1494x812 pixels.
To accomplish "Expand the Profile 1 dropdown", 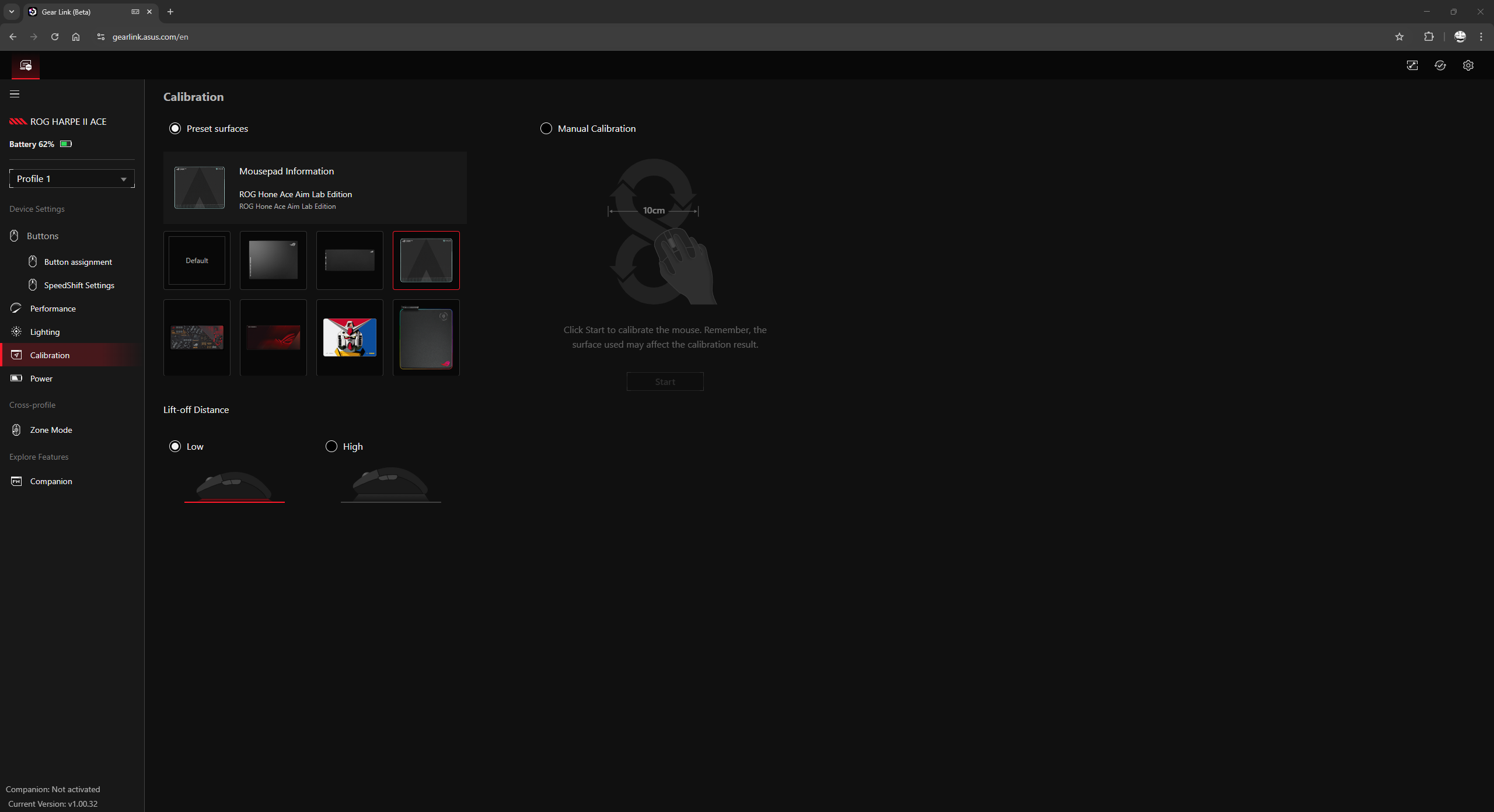I will click(x=72, y=178).
